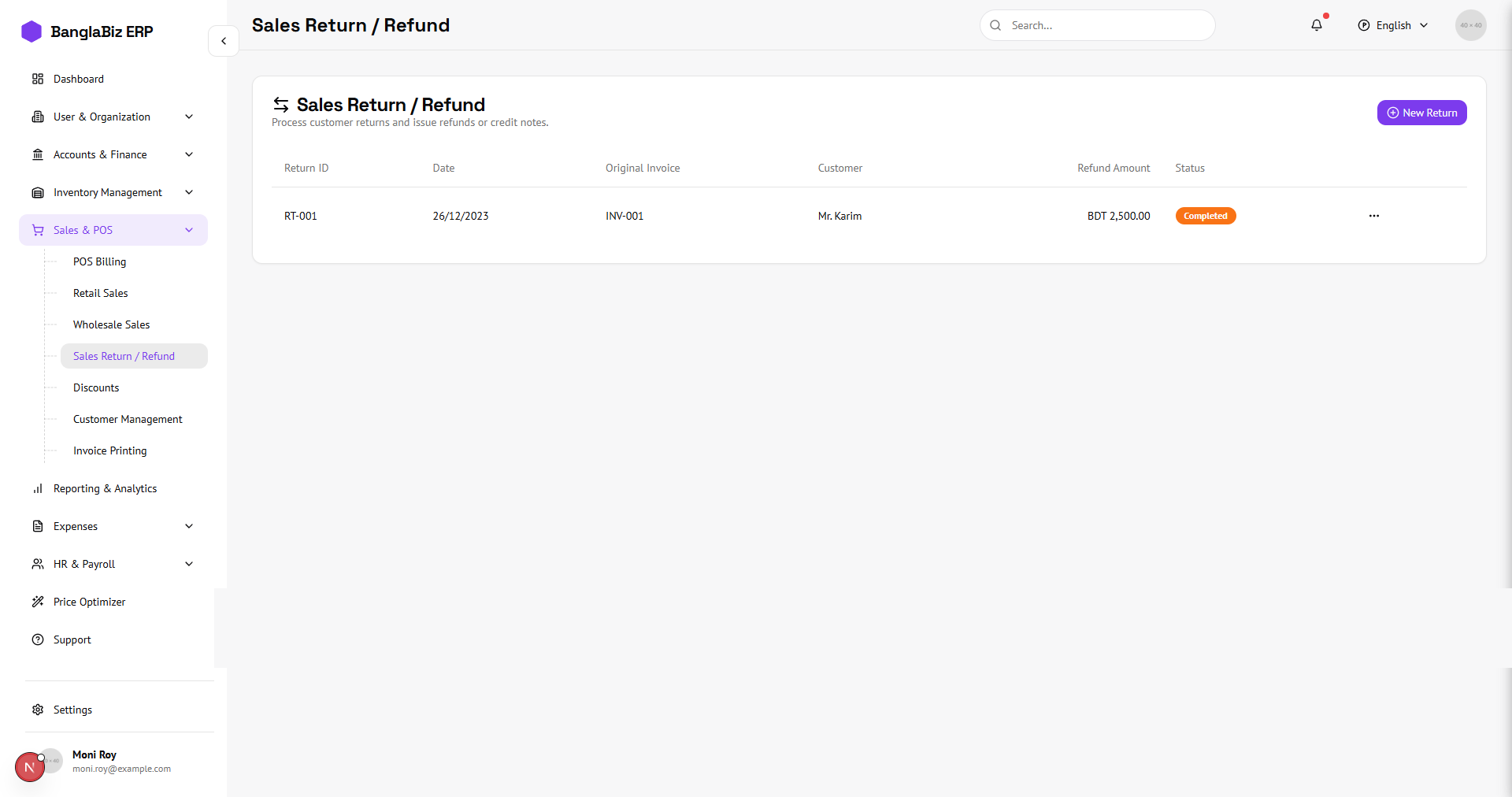The width and height of the screenshot is (1512, 797).
Task: Open row actions menu for RT-001
Action: [x=1373, y=216]
